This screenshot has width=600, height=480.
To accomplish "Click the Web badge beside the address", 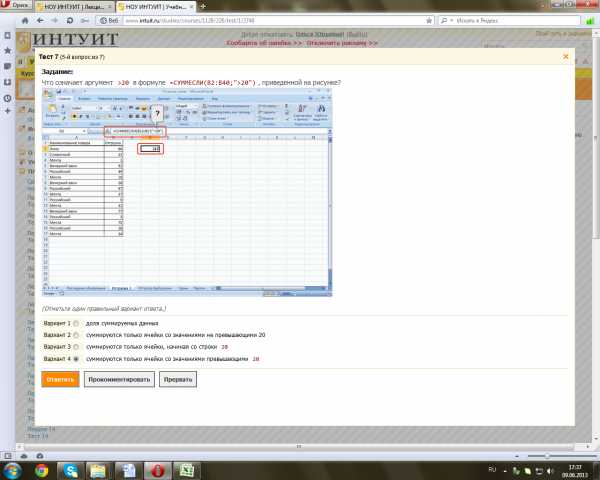I will coord(109,20).
